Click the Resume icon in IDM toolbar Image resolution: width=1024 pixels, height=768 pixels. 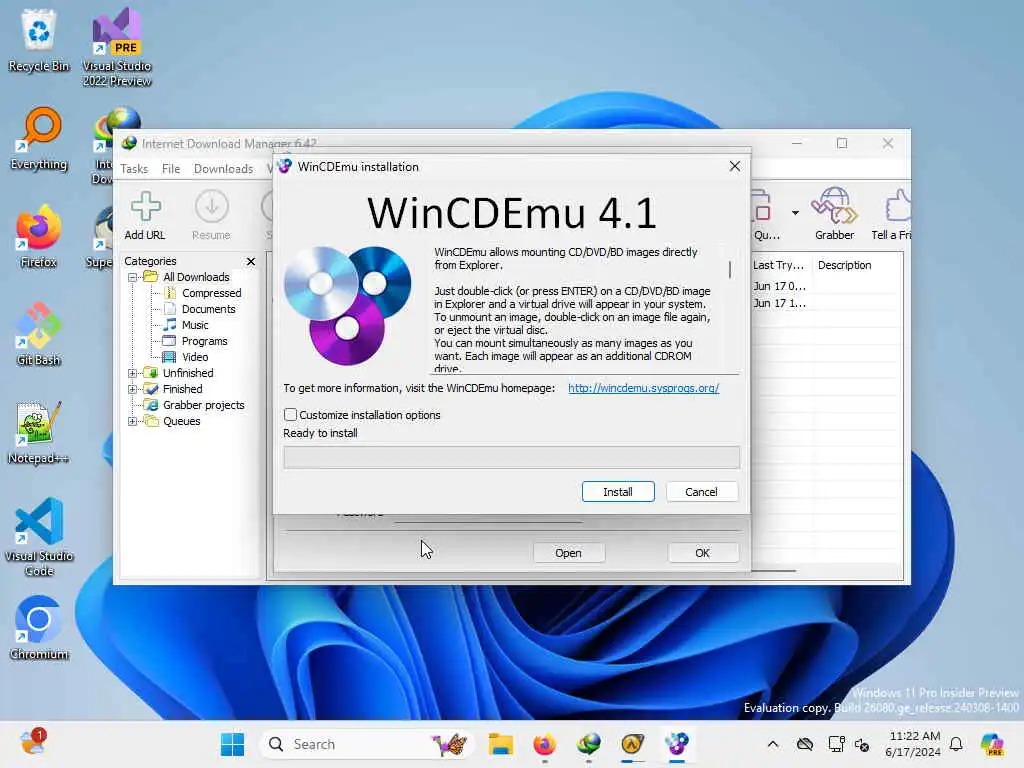click(211, 216)
